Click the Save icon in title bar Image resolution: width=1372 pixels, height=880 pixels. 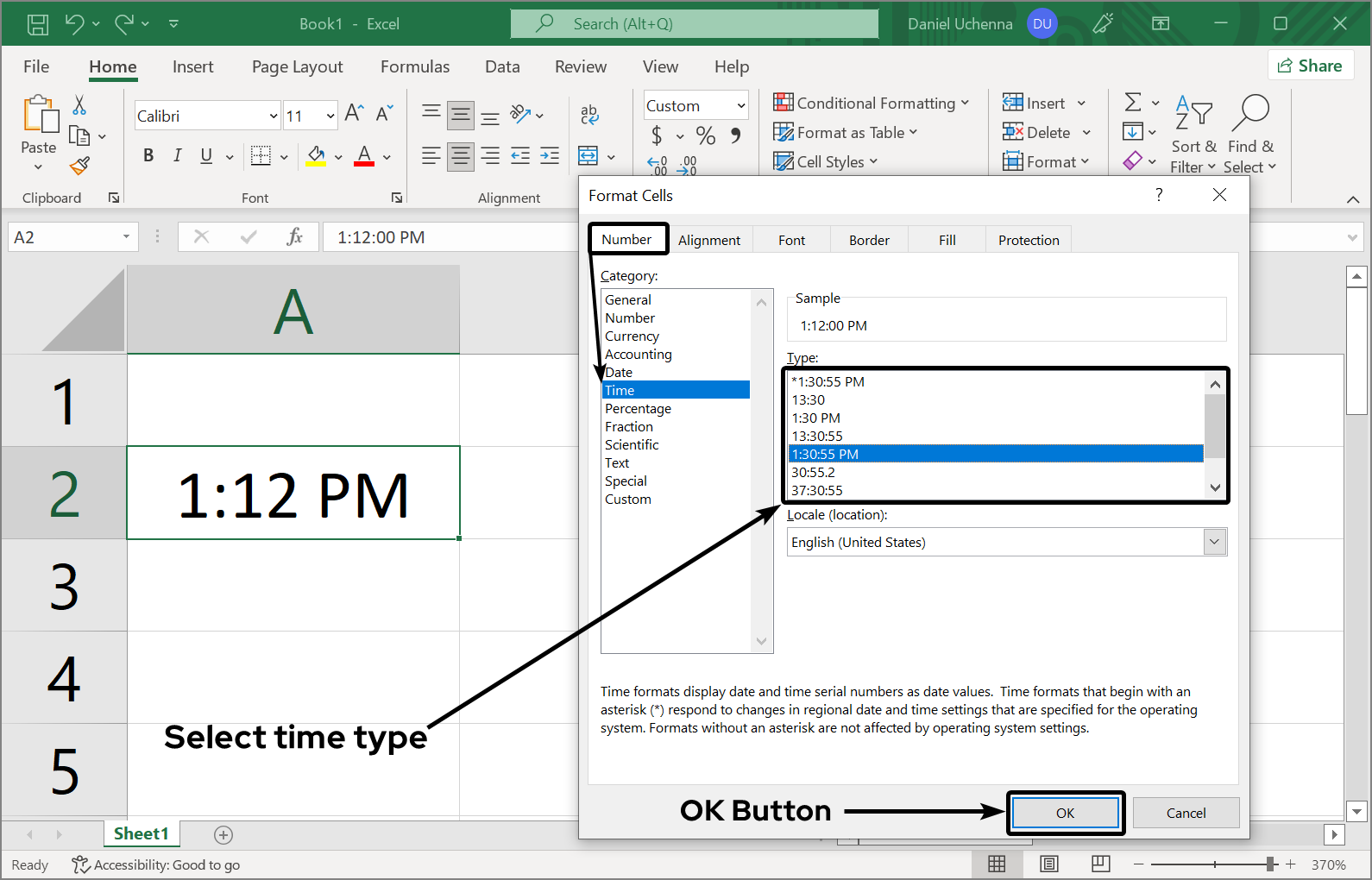click(38, 24)
